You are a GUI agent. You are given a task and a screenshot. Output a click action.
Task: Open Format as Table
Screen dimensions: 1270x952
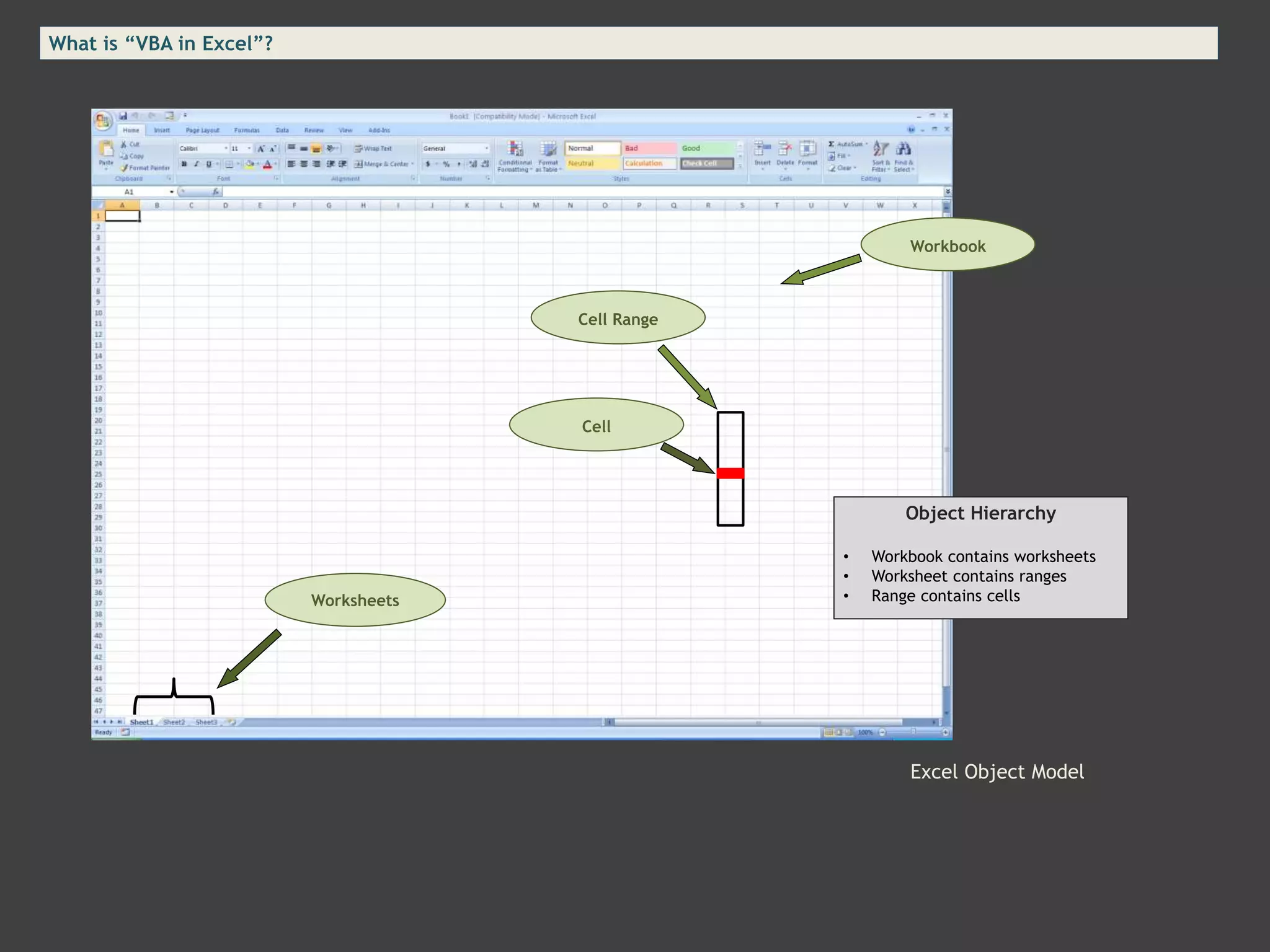[x=548, y=157]
